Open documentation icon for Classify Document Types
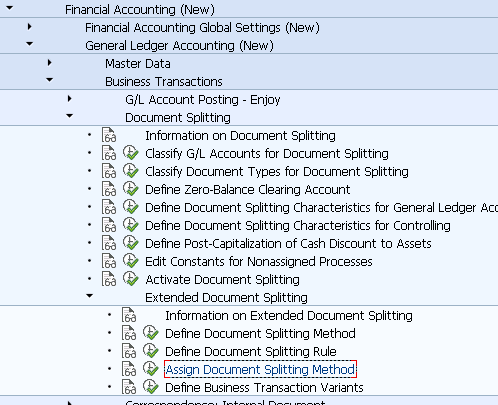The image size is (498, 405). [x=109, y=171]
